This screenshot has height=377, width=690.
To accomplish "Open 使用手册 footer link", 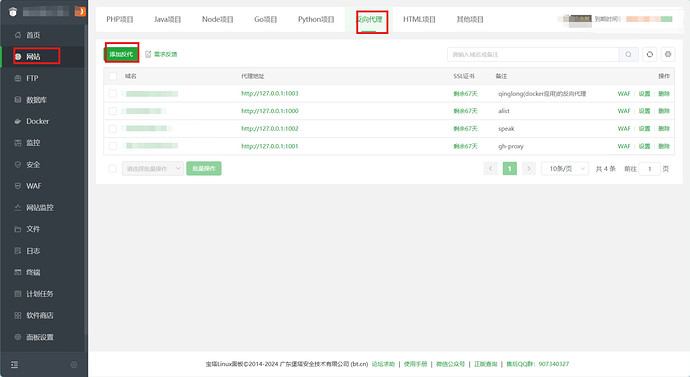I will (415, 364).
